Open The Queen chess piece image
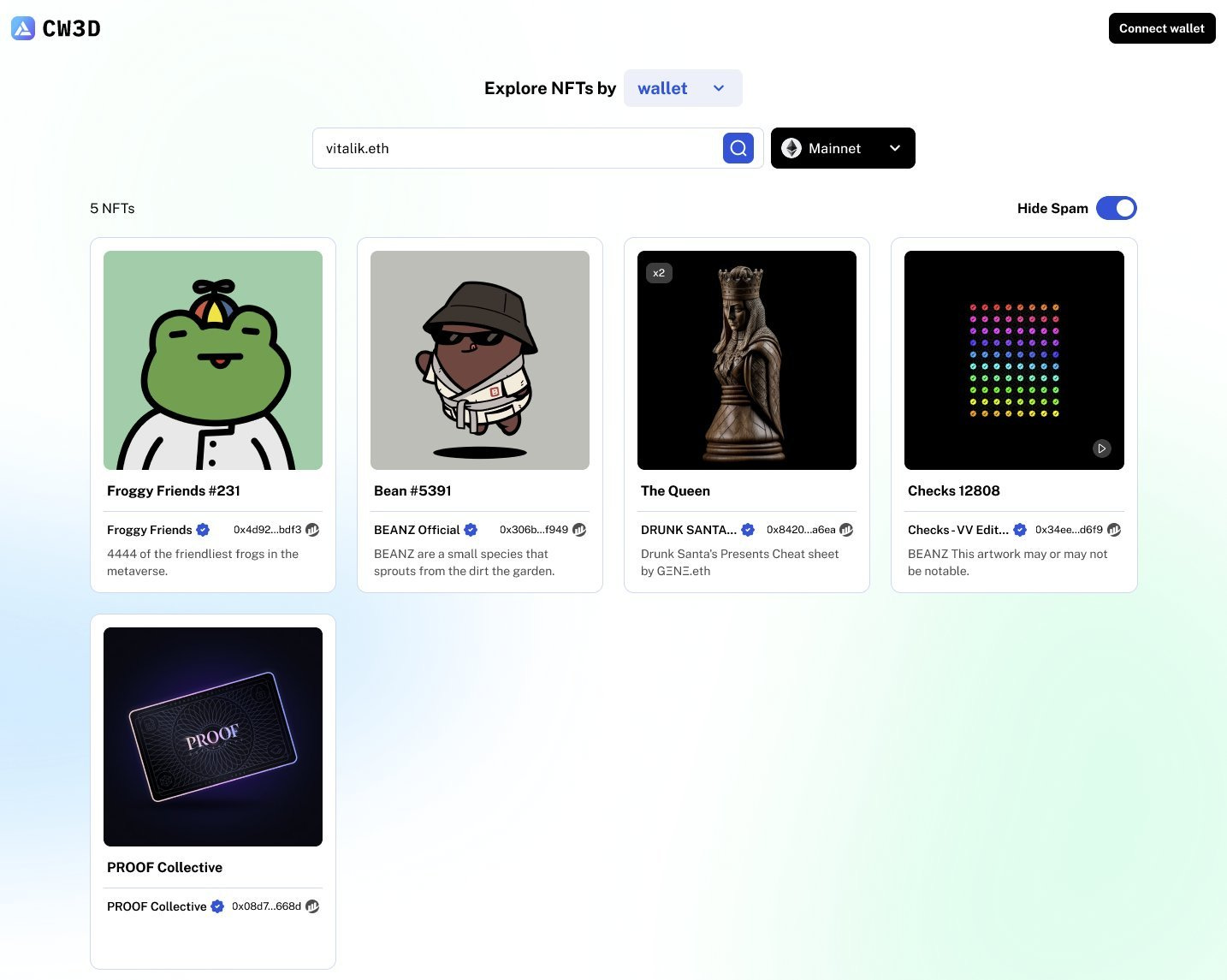 click(747, 360)
